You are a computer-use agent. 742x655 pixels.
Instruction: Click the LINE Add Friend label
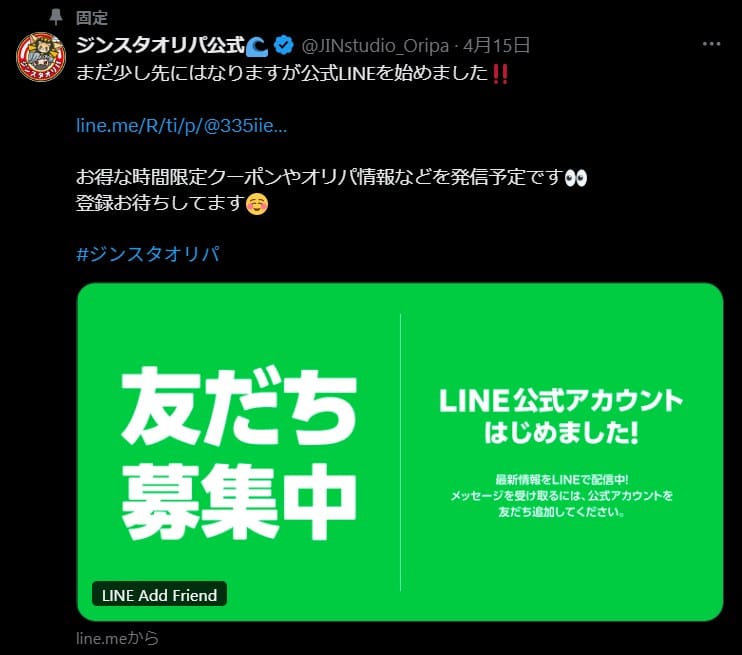pos(159,594)
